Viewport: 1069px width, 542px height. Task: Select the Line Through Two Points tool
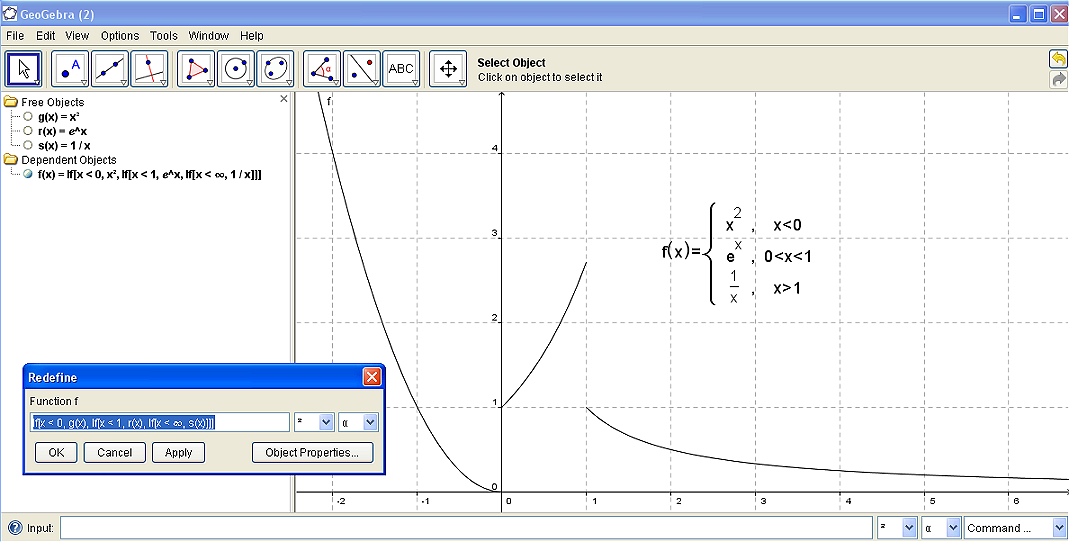[110, 69]
